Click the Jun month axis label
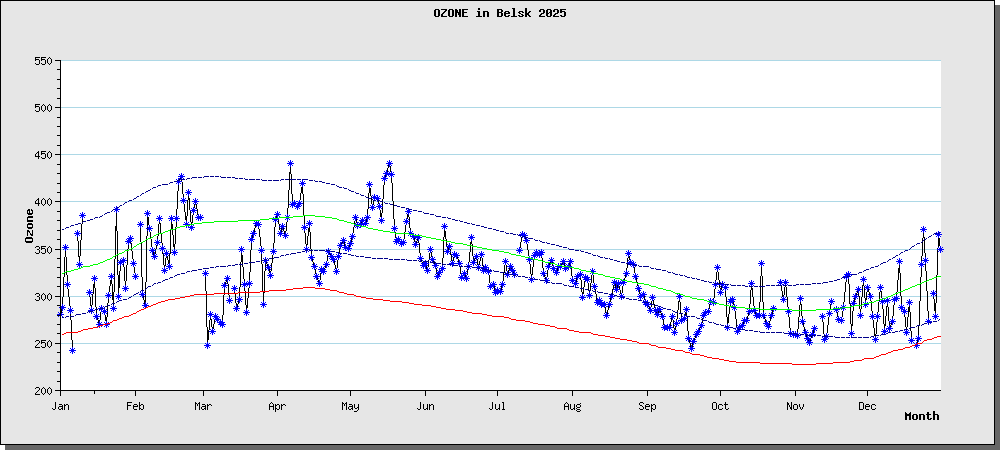This screenshot has height=450, width=1000. coord(425,406)
